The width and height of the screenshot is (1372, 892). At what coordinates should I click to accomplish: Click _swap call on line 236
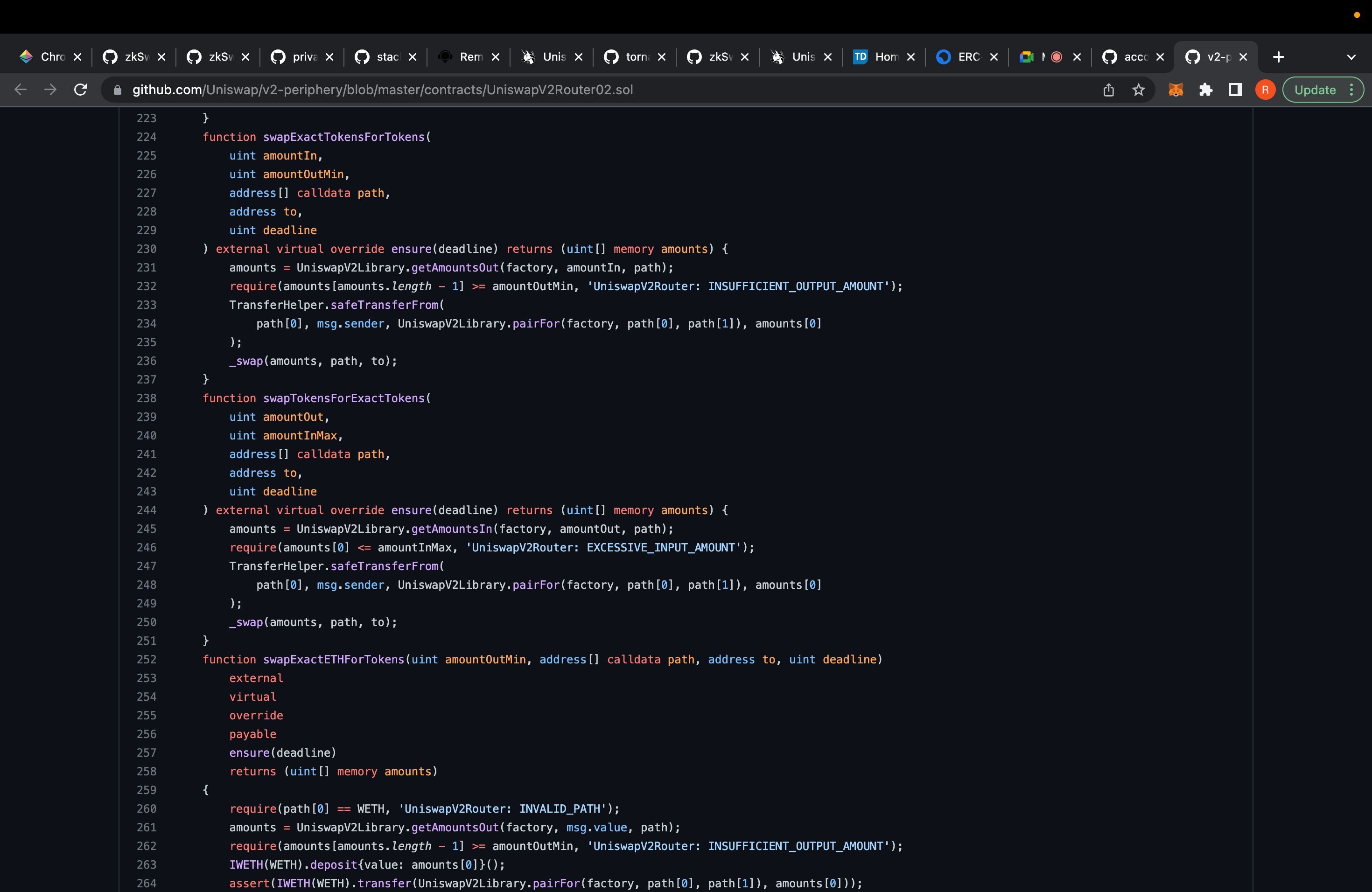click(x=246, y=361)
